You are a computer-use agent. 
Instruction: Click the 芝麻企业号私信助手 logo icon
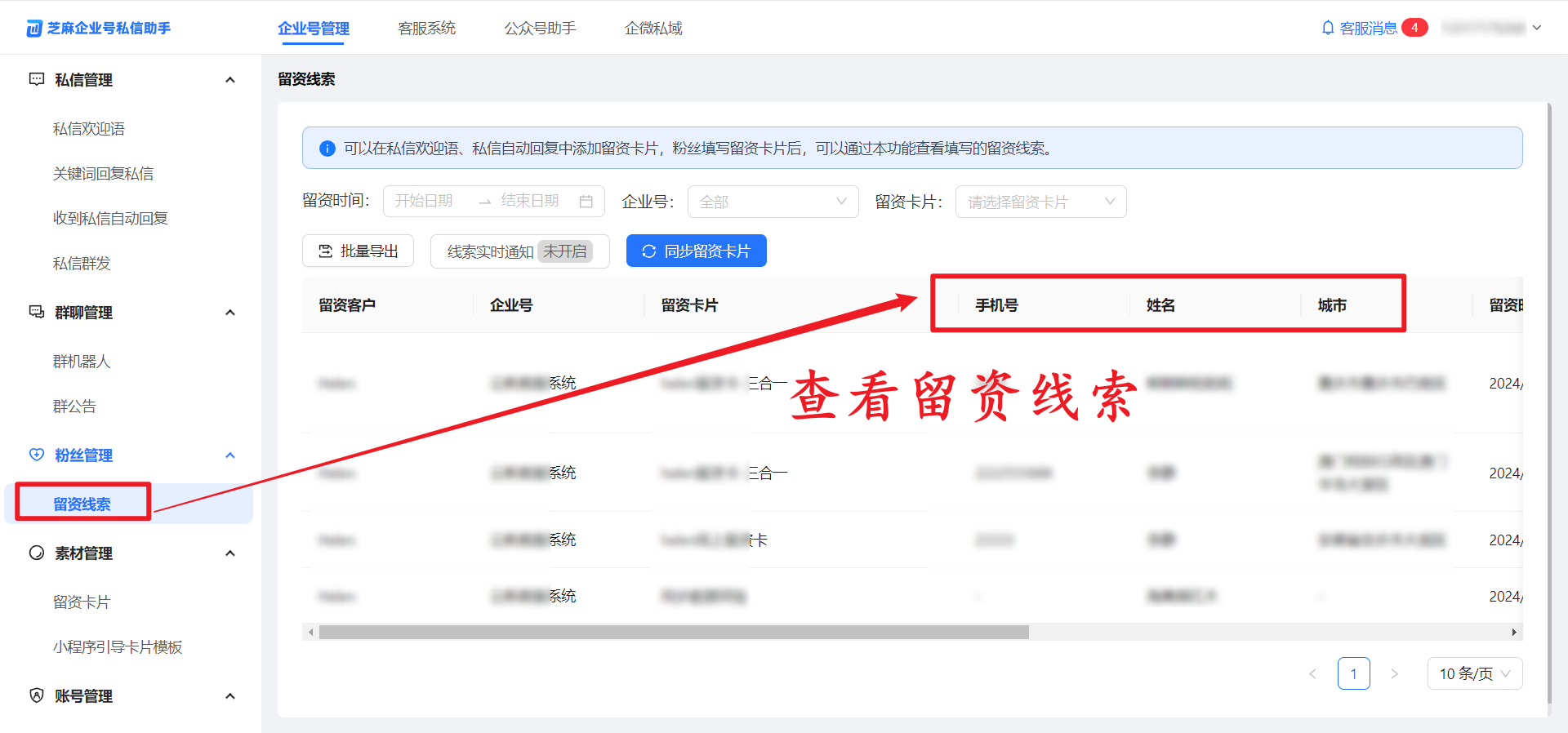point(33,29)
